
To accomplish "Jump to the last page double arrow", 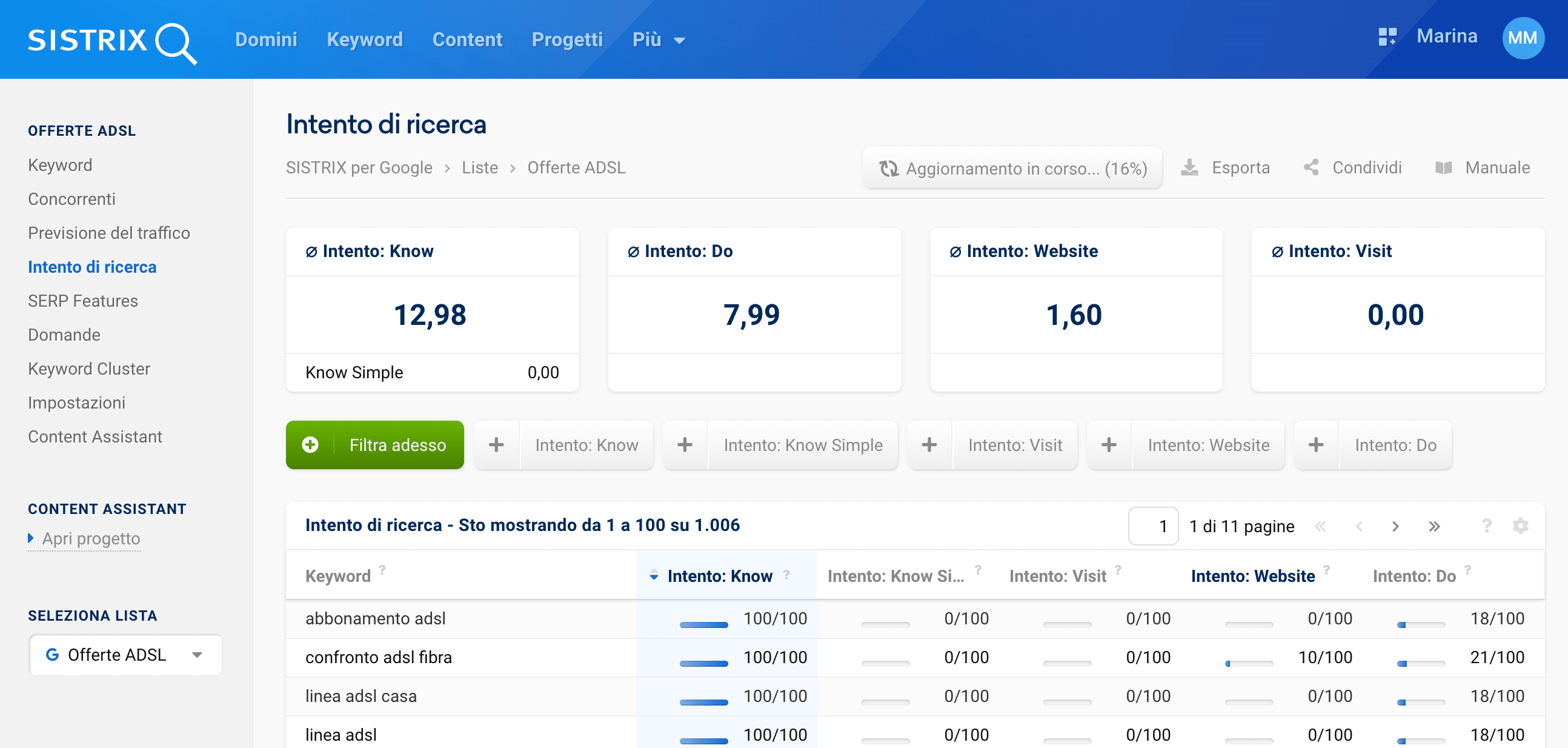I will click(x=1434, y=526).
